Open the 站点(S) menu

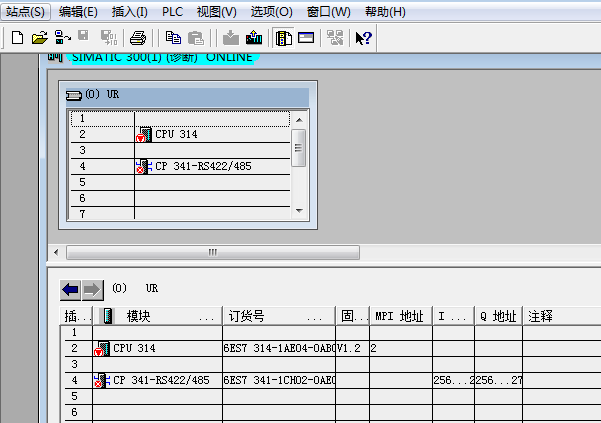25,12
